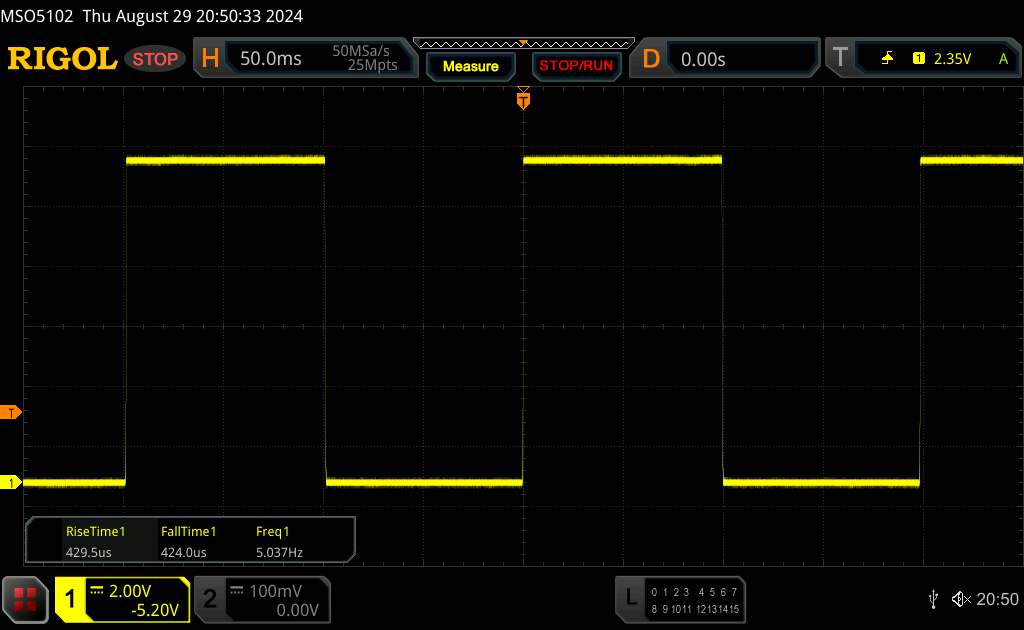This screenshot has width=1024, height=630.
Task: Click digital channels 0 1 2 3 row
Action: pos(669,592)
